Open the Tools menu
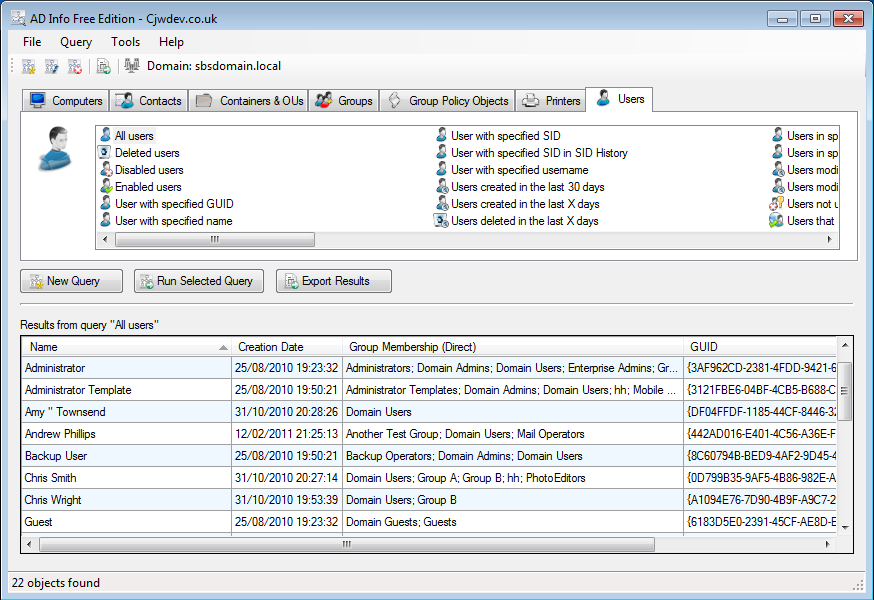 click(x=126, y=42)
